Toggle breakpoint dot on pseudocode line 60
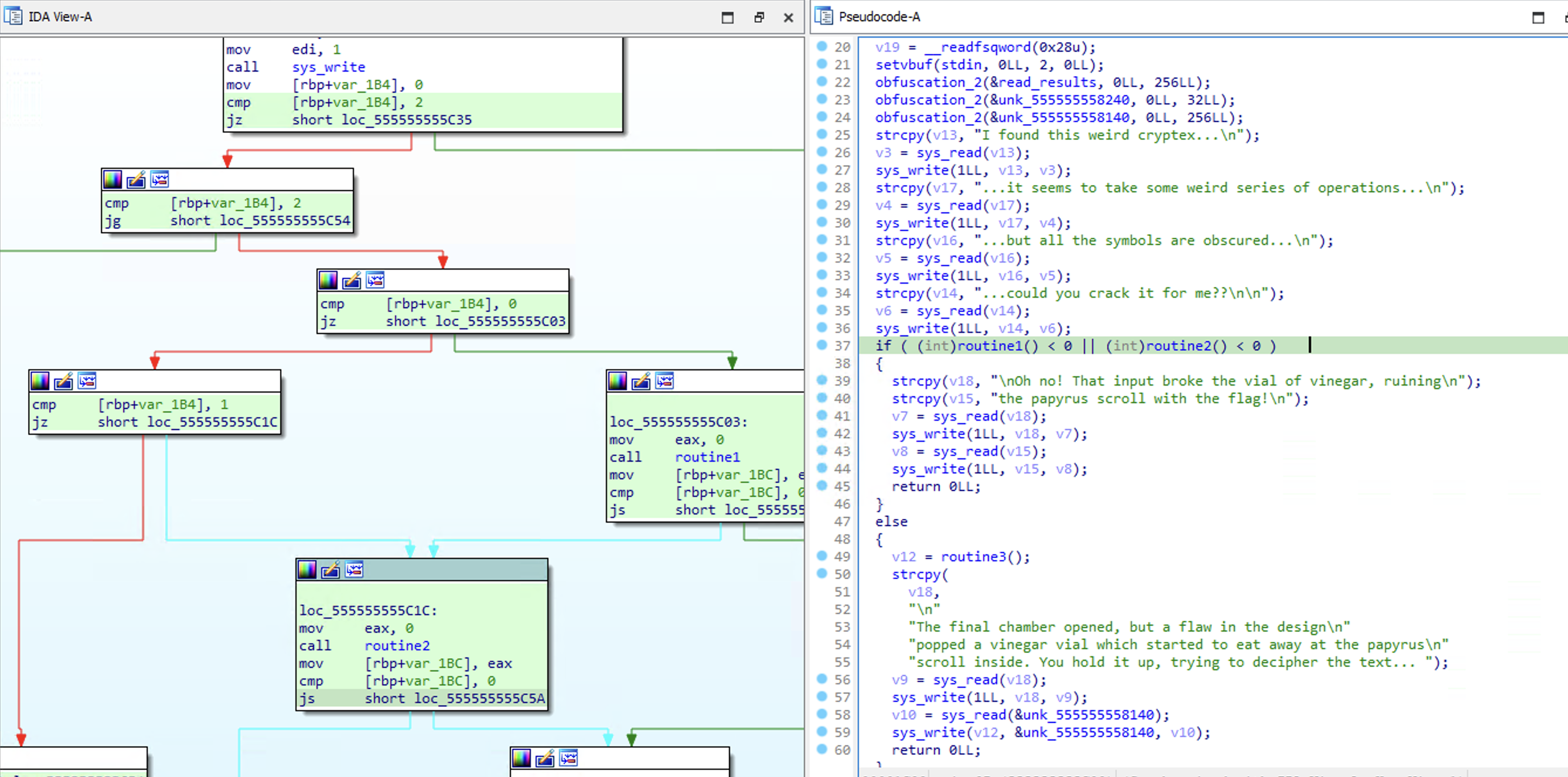The image size is (1568, 777). (x=822, y=749)
